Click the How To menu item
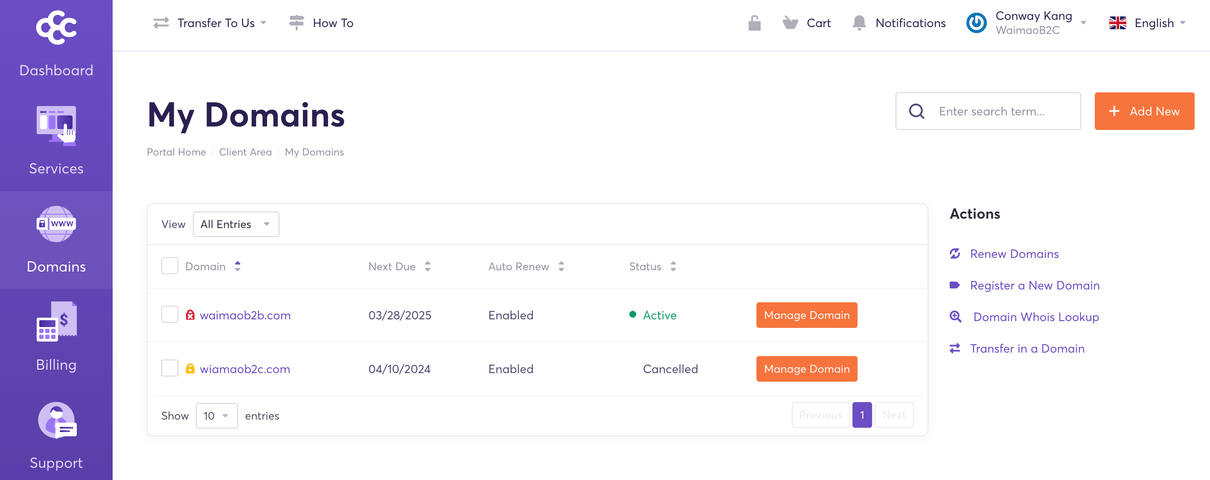The width and height of the screenshot is (1210, 480). coord(321,23)
